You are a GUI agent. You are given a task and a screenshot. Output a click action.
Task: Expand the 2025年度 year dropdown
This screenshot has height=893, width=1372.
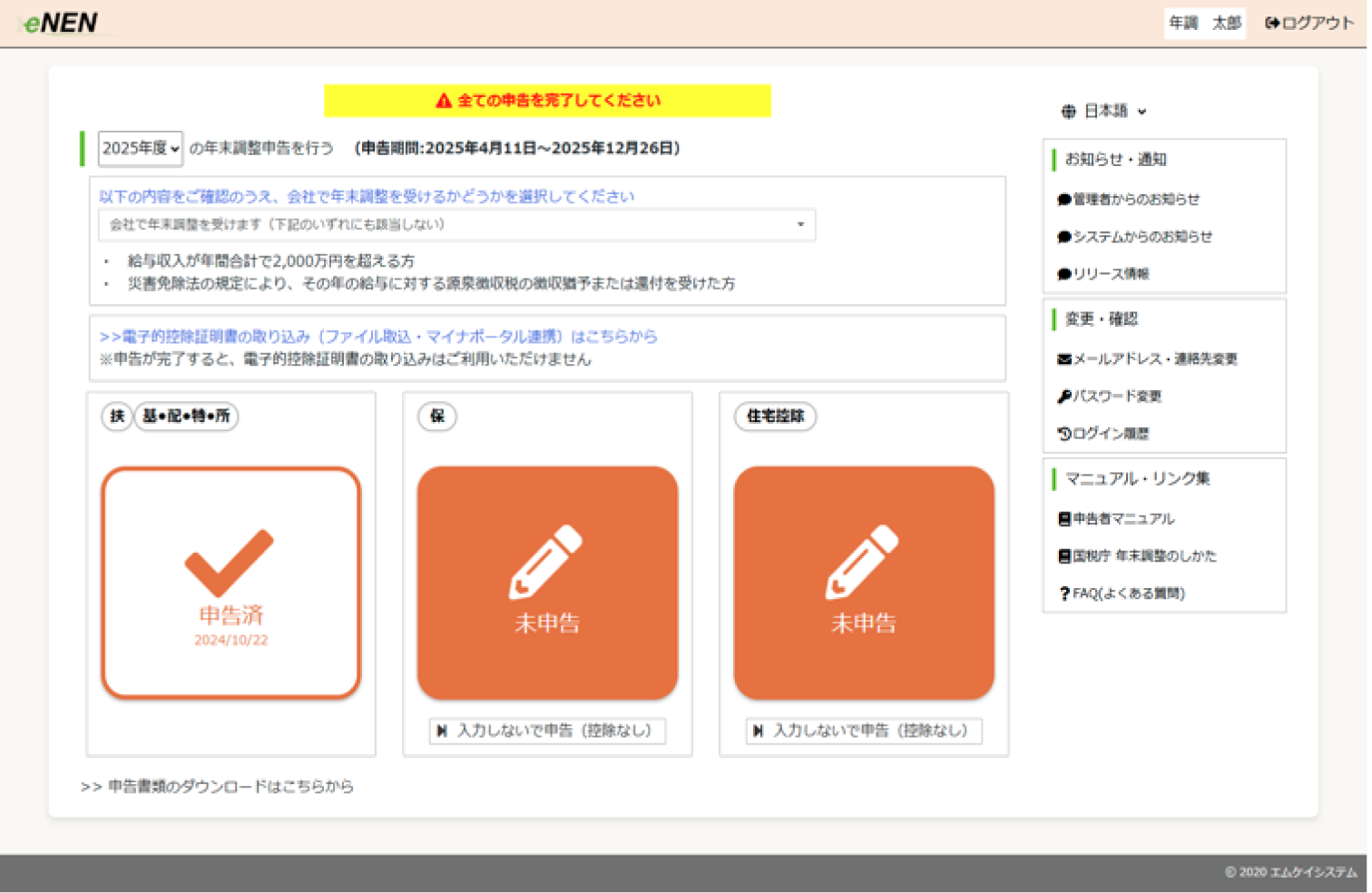pyautogui.click(x=141, y=148)
